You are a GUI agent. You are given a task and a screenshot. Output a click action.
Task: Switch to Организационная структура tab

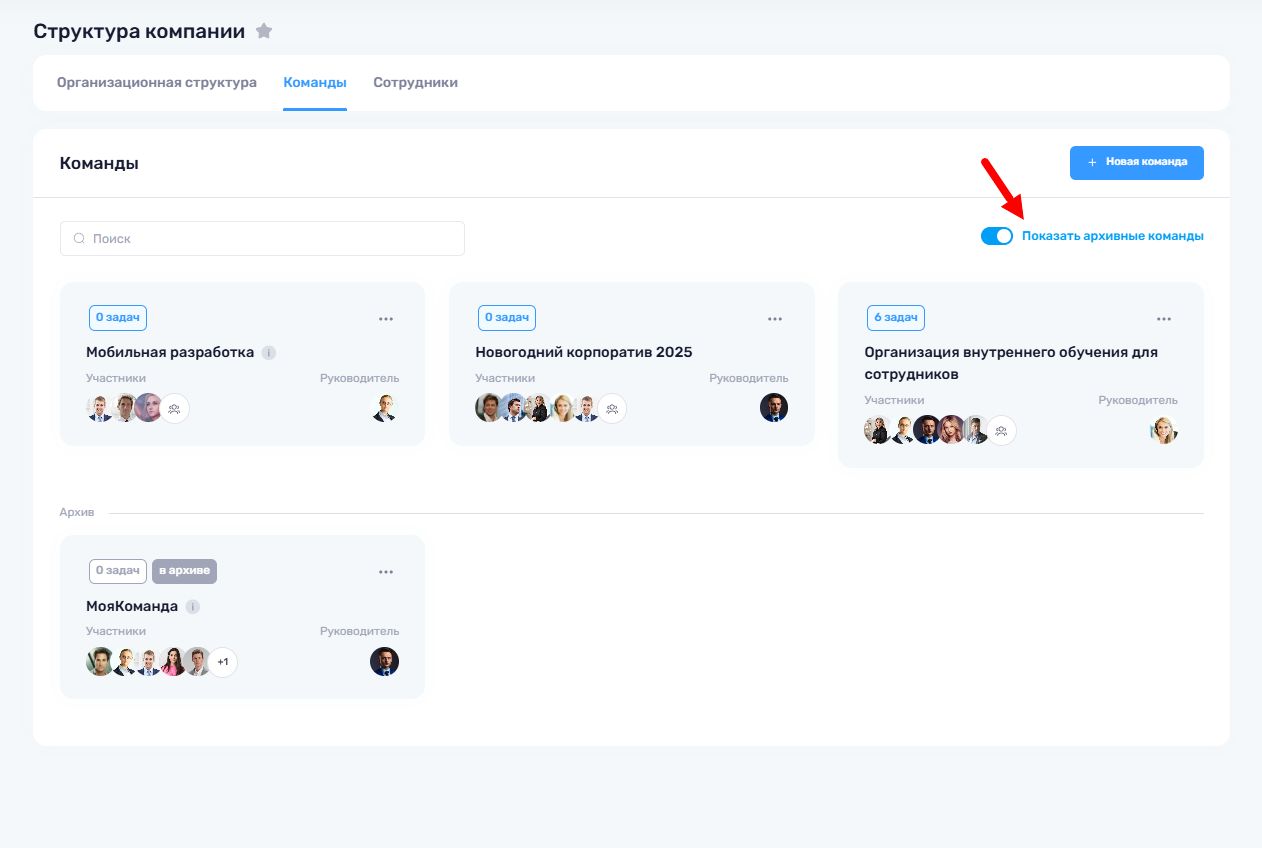(x=157, y=83)
